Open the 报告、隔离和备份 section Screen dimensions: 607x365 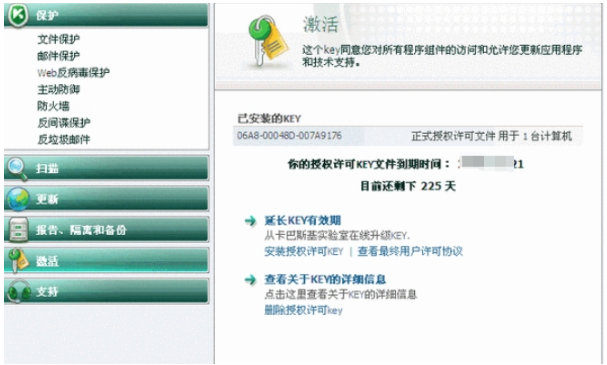tap(106, 230)
